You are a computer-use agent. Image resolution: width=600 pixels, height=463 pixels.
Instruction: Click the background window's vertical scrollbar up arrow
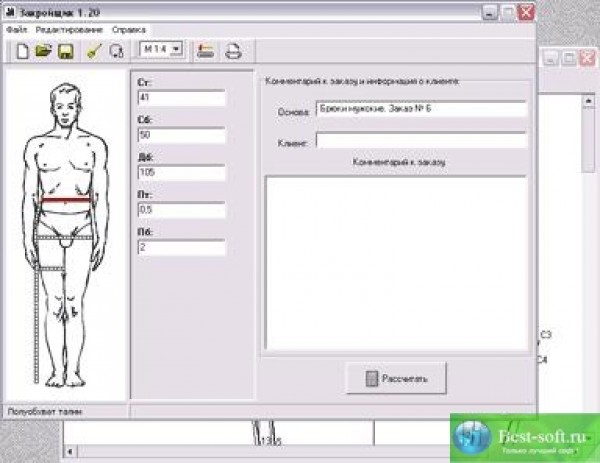pos(588,101)
